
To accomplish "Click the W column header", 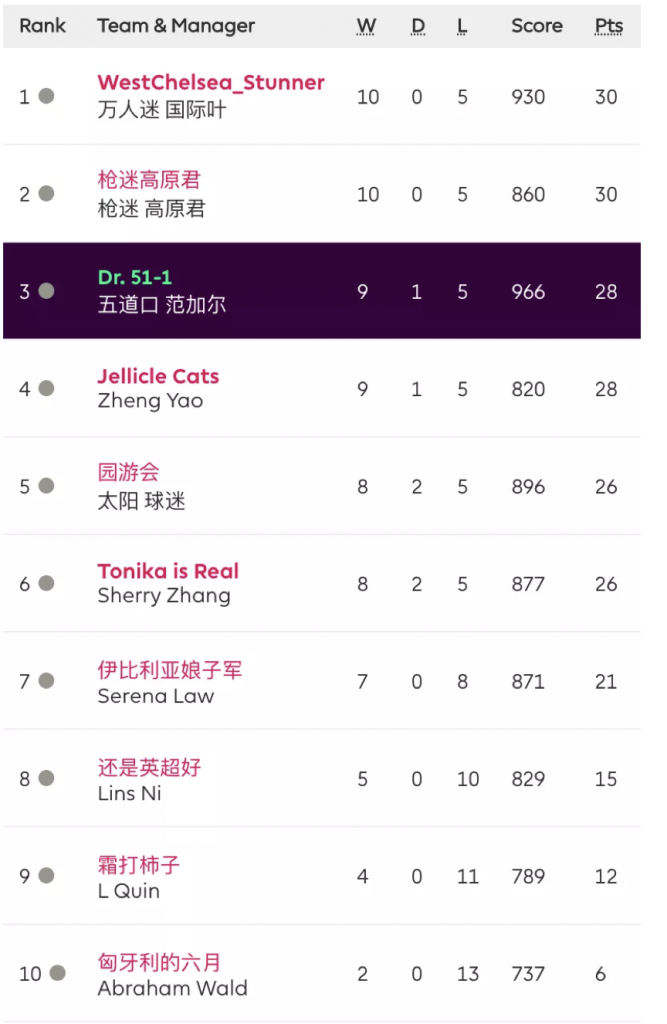I will (x=367, y=26).
